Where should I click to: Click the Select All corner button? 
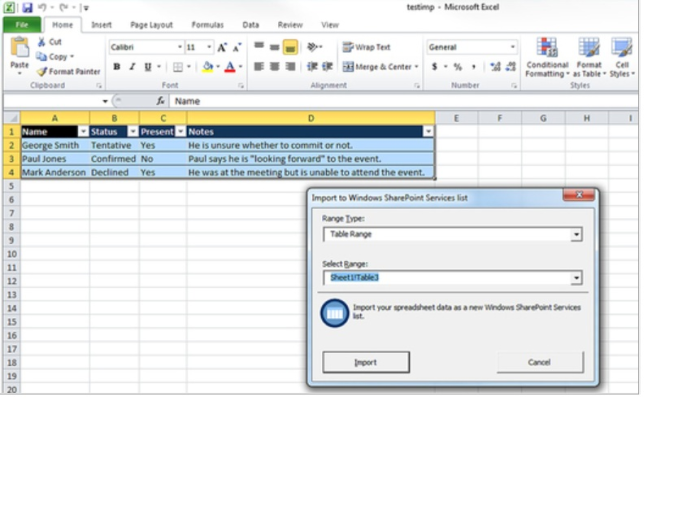tap(12, 118)
